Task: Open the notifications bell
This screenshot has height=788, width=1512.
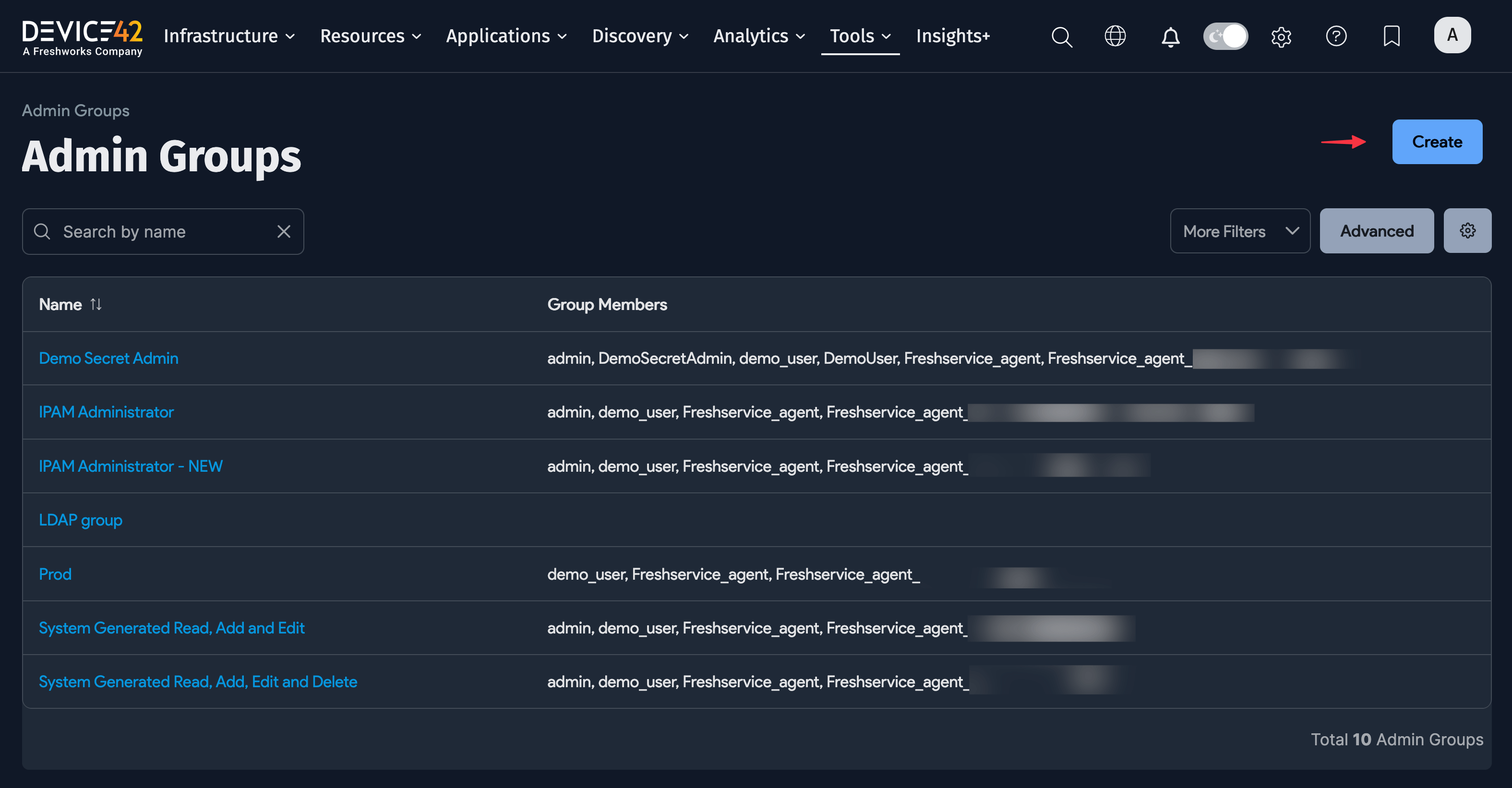Action: 1170,36
